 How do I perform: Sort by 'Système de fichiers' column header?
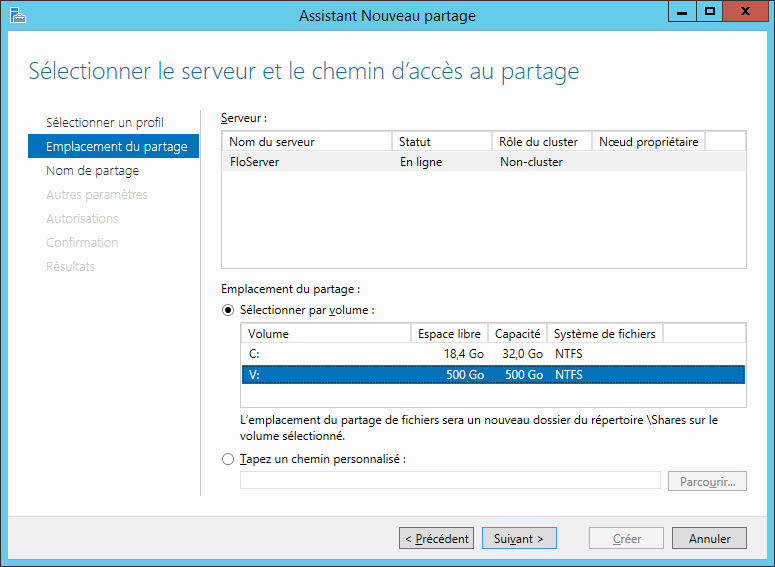(604, 334)
